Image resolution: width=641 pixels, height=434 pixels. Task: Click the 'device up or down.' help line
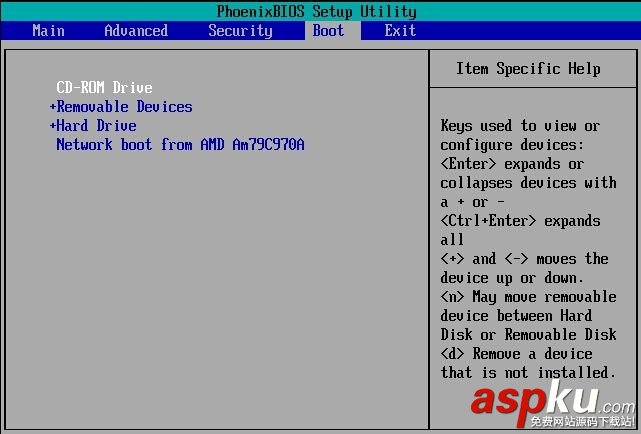(x=512, y=278)
